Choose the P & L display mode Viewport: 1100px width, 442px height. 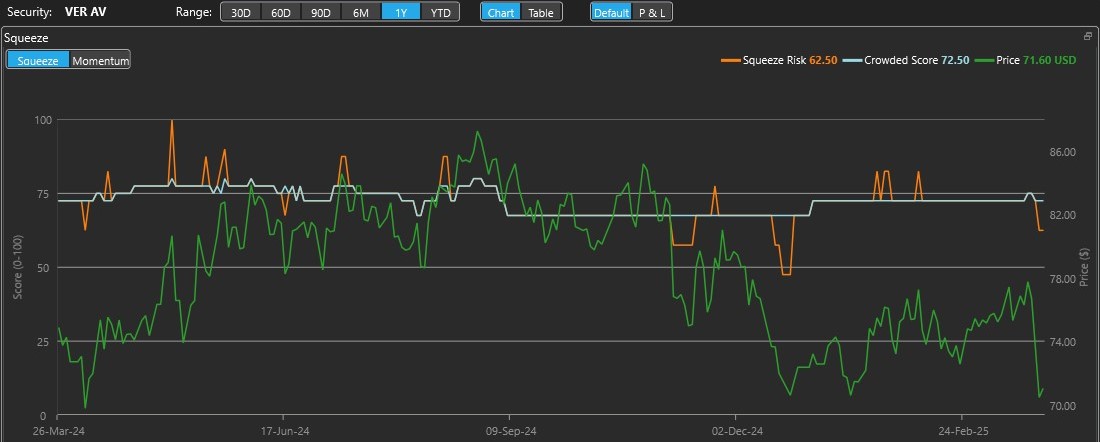click(652, 13)
